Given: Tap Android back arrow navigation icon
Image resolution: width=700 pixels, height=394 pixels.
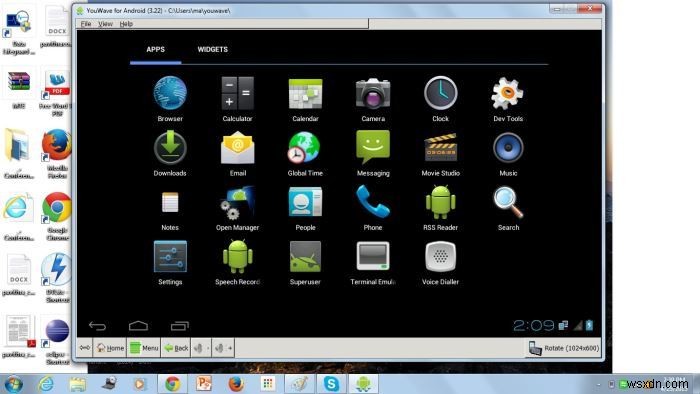Looking at the screenshot, I should 97,326.
